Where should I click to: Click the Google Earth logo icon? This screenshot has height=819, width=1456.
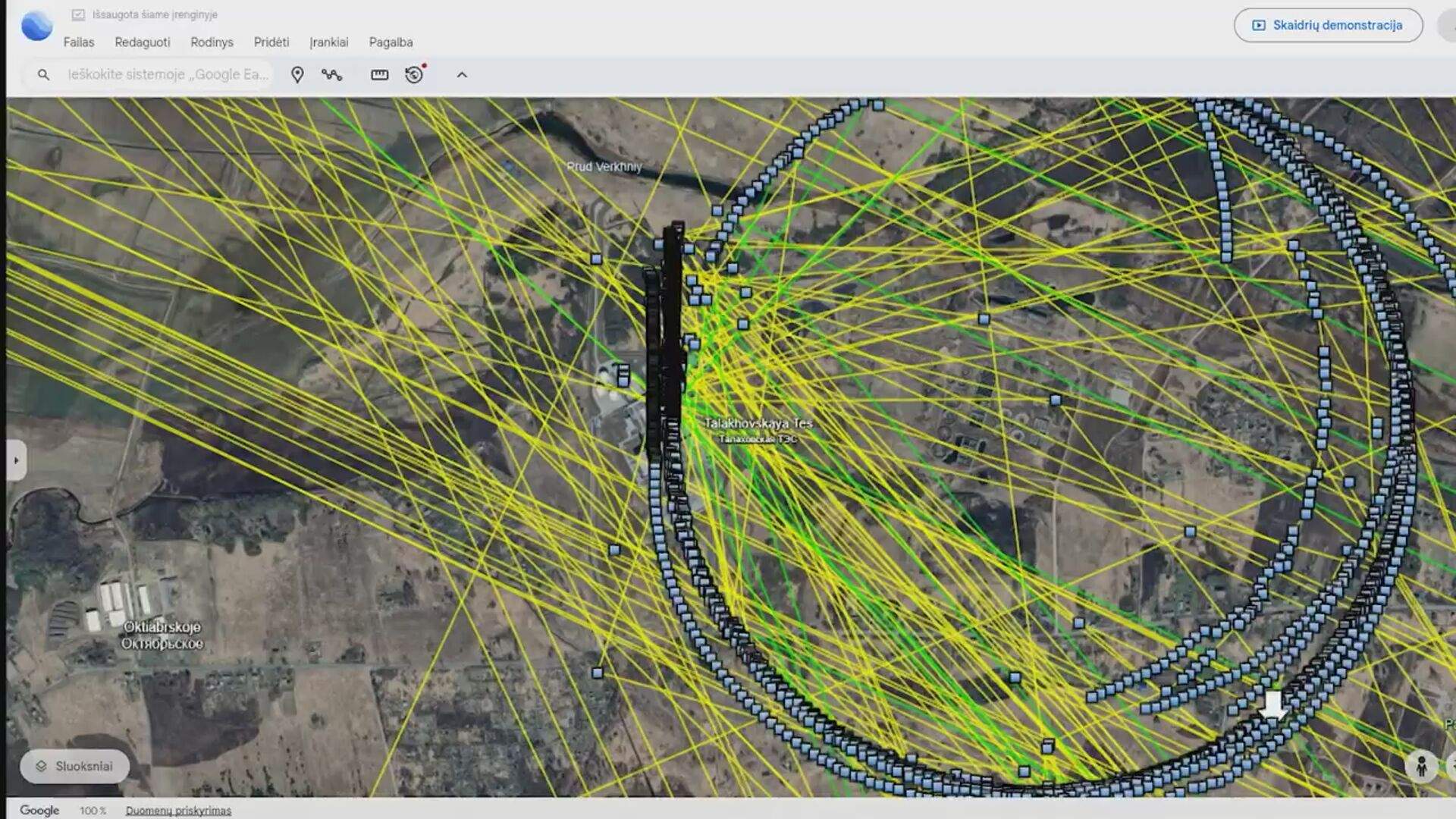pyautogui.click(x=36, y=27)
